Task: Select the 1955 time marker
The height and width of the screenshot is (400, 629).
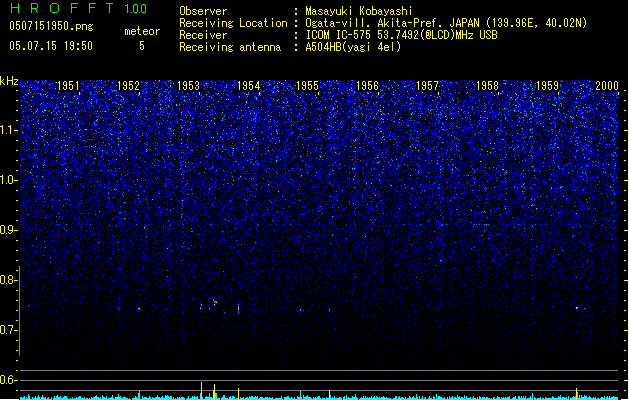Action: point(307,85)
